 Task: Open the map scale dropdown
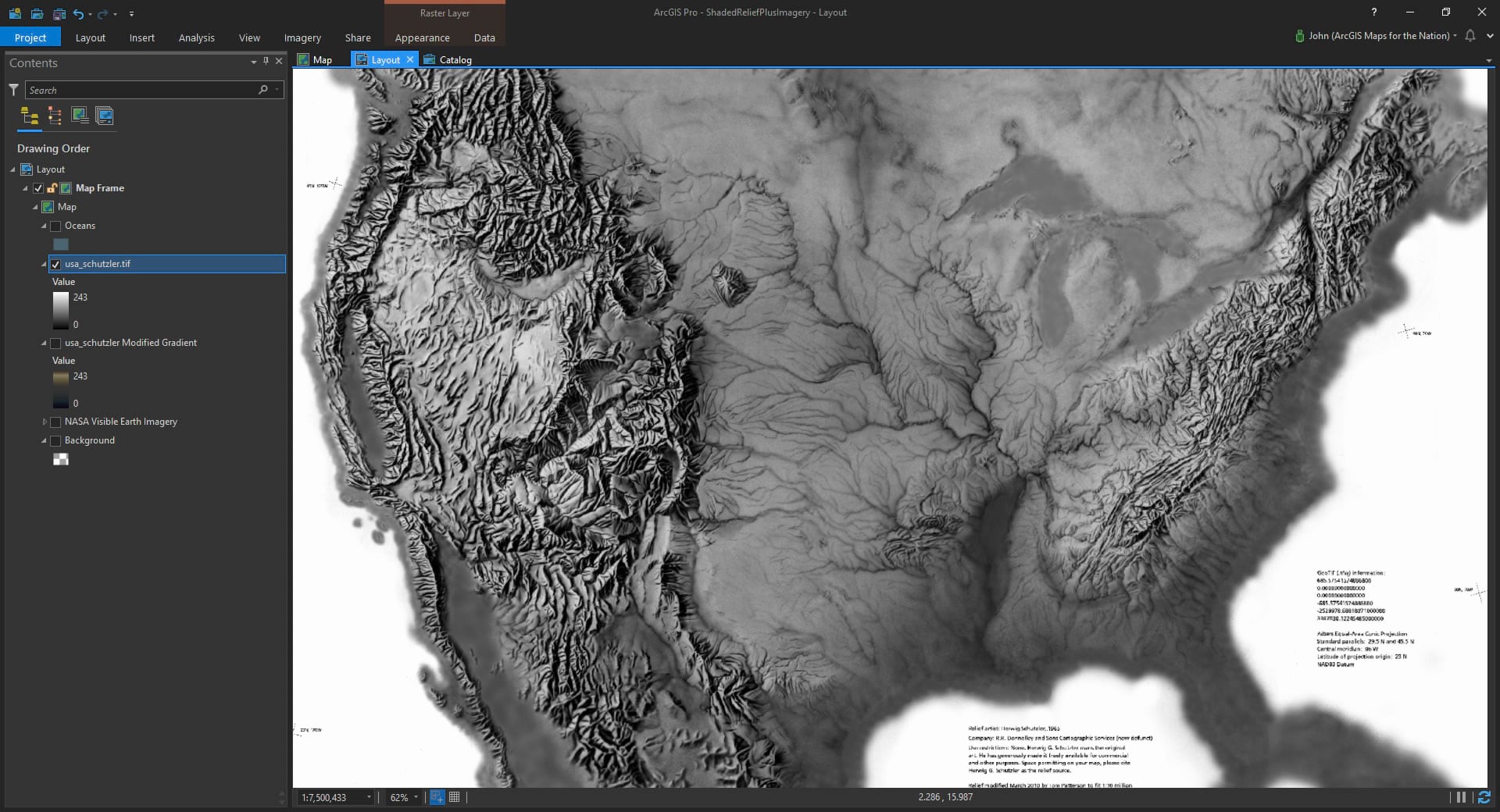click(x=369, y=797)
